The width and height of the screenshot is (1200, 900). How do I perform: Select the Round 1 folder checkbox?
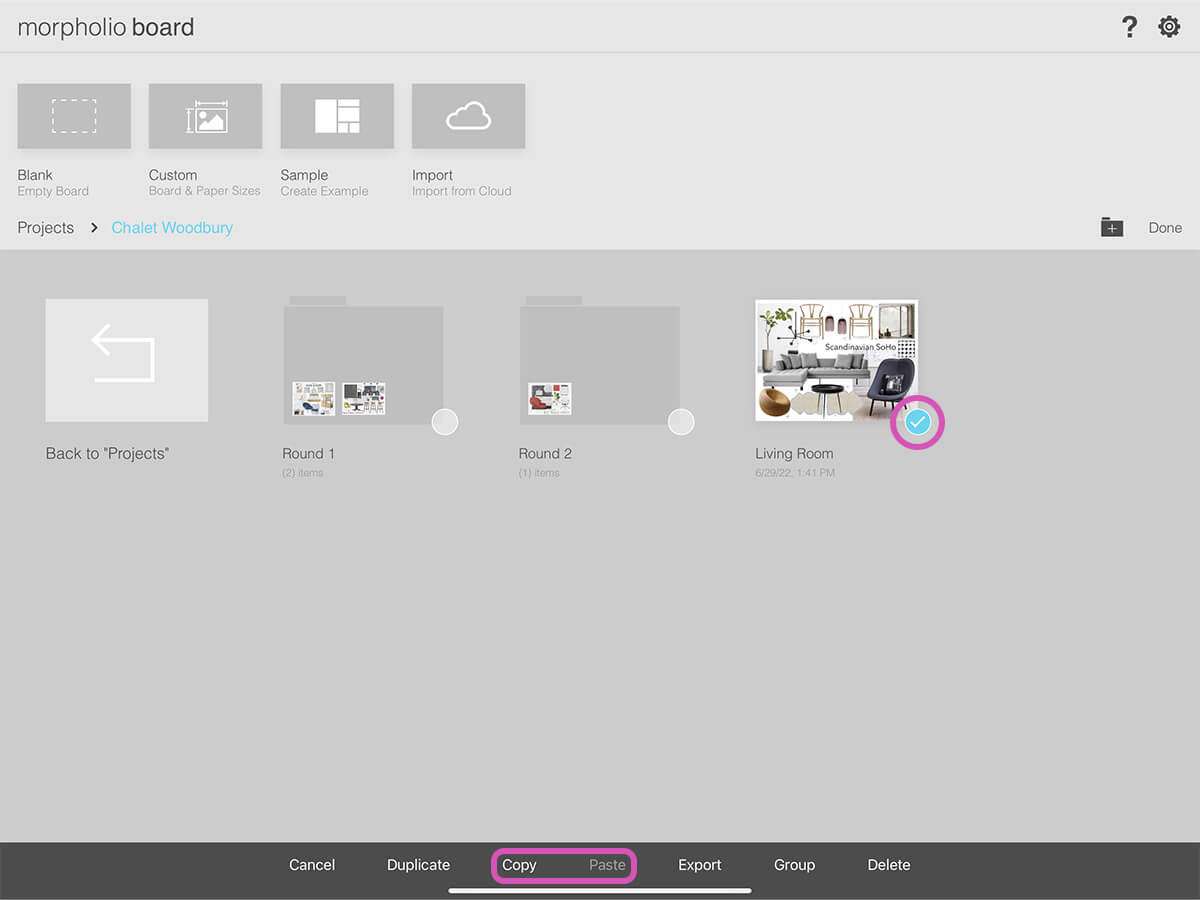click(x=445, y=422)
